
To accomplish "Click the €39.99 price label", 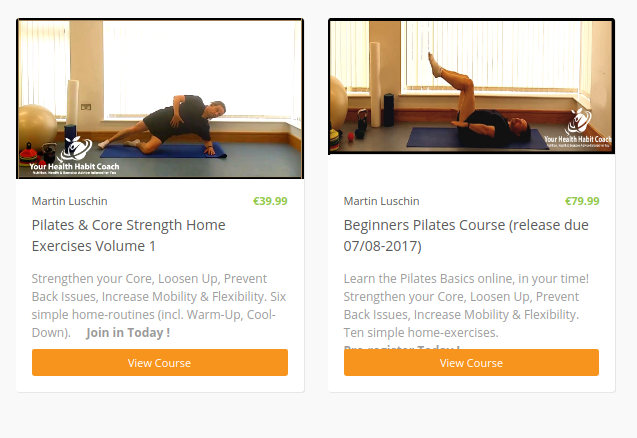I will click(270, 201).
